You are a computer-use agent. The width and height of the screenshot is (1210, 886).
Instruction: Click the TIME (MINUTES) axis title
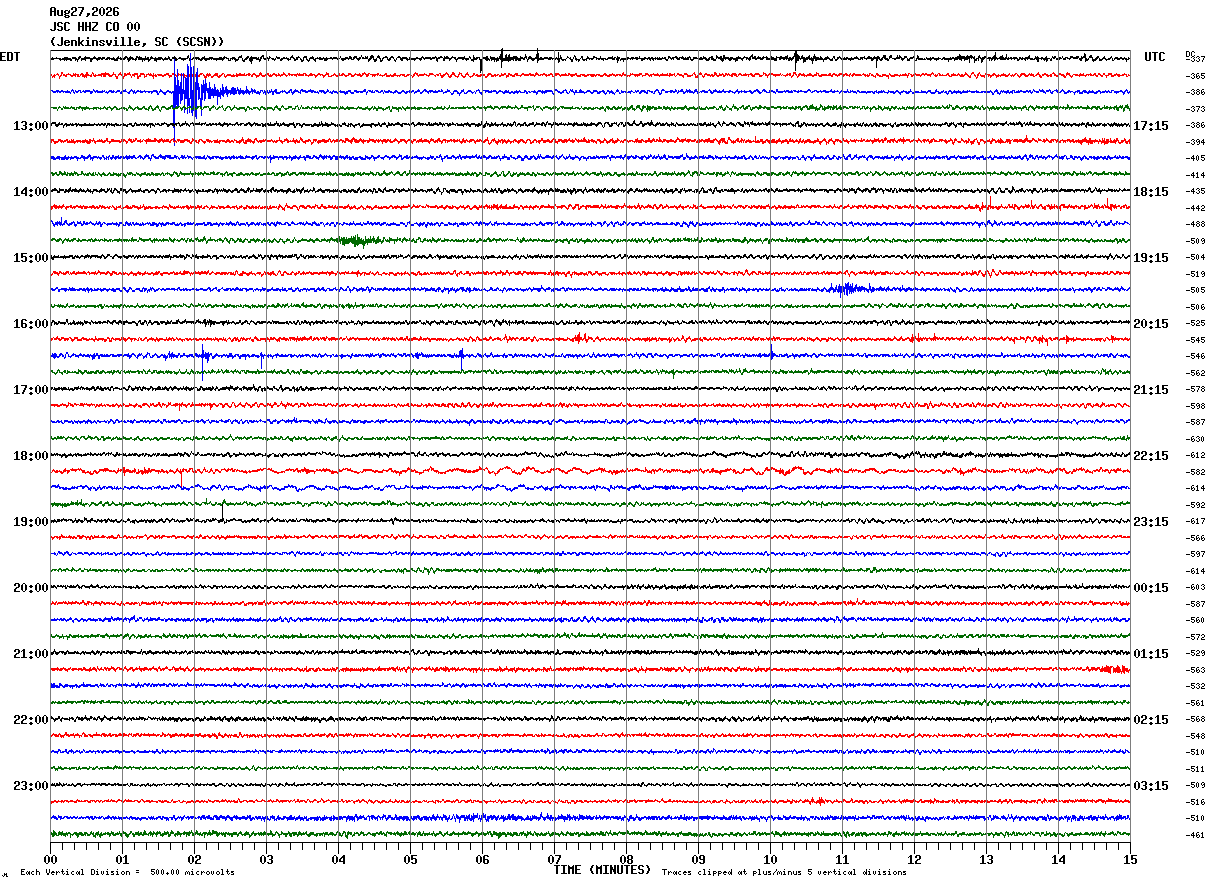(x=602, y=870)
